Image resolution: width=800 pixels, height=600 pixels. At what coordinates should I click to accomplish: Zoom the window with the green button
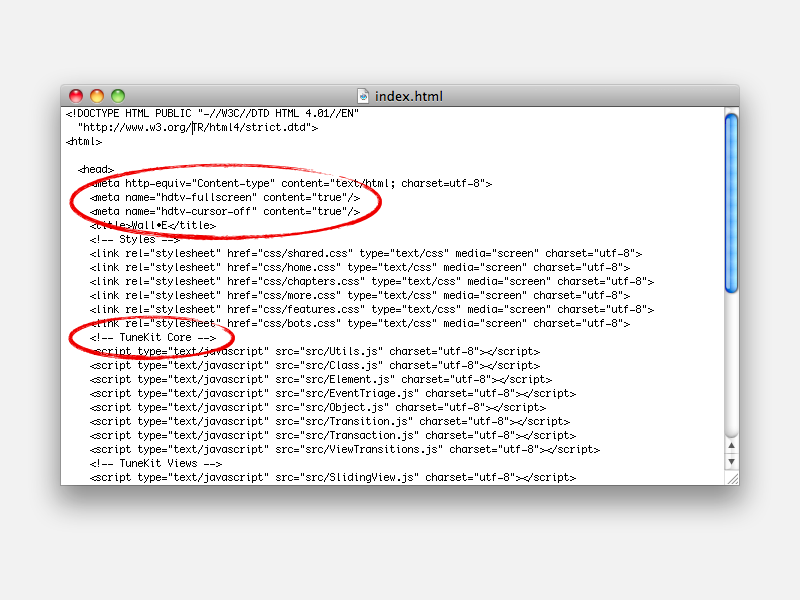118,96
